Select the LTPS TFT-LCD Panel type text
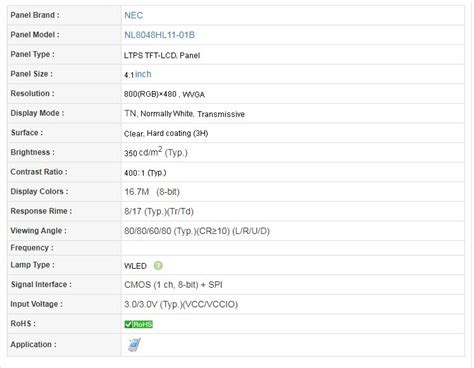Screen dimensions: 474x368 click(162, 55)
